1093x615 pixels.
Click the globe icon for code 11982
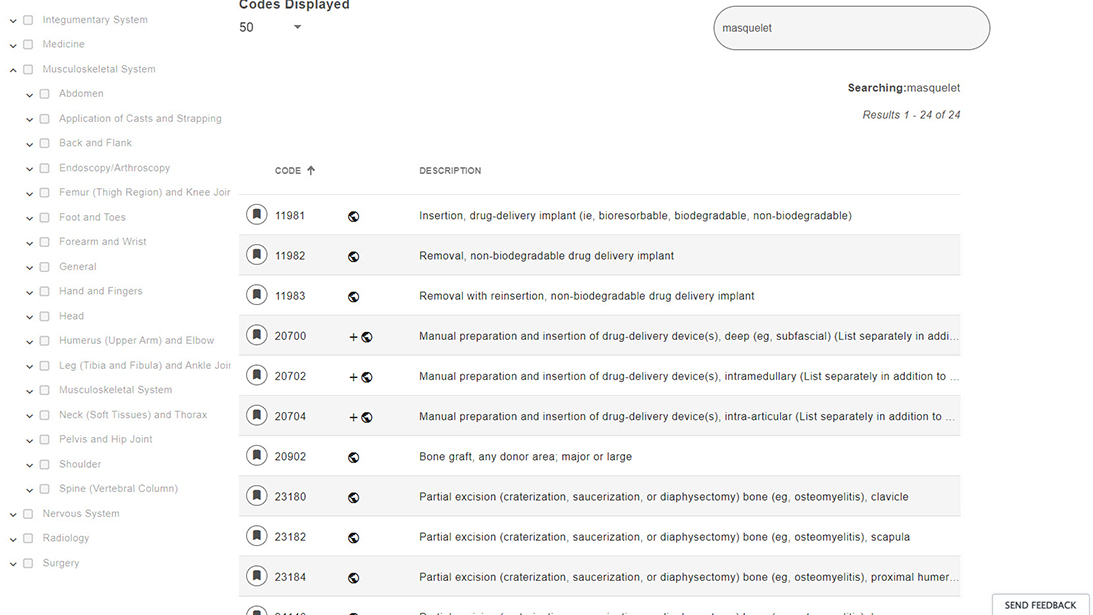(x=353, y=256)
